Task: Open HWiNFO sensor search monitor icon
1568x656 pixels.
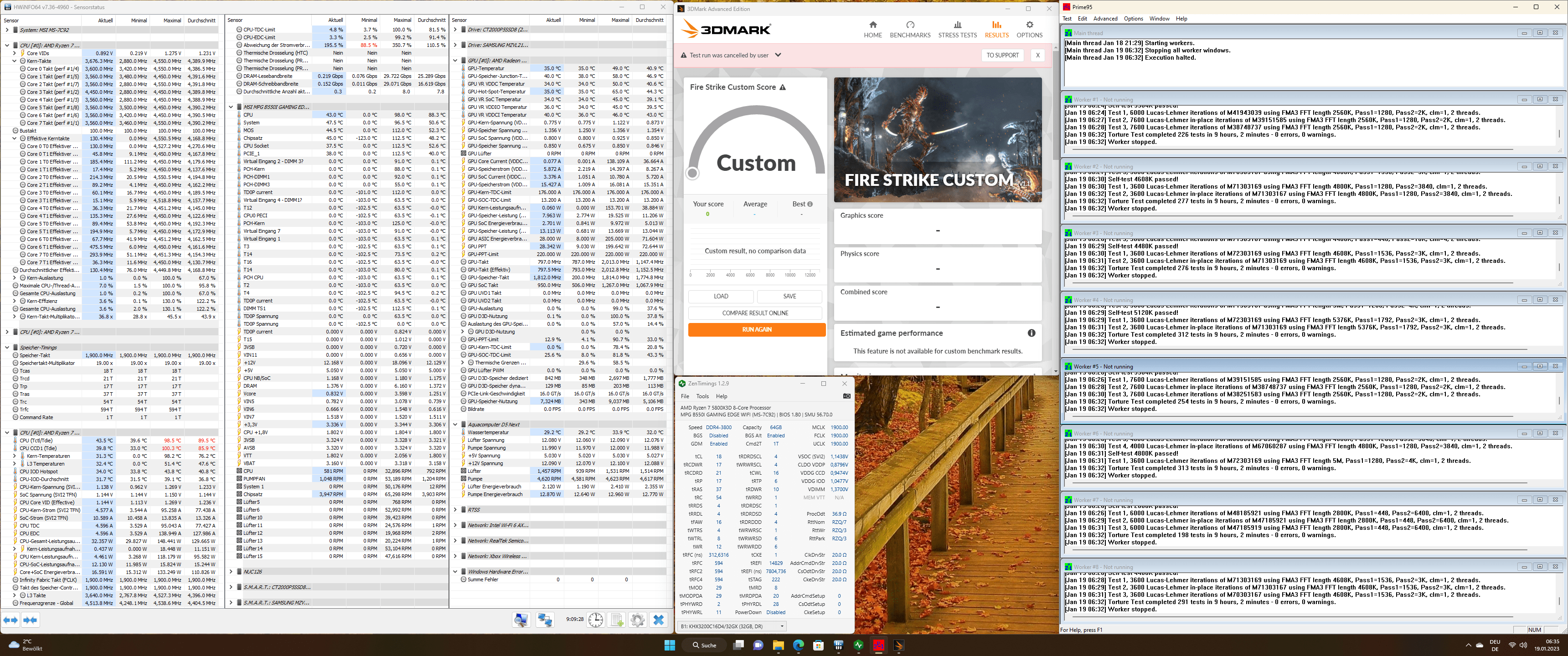Action: (521, 620)
